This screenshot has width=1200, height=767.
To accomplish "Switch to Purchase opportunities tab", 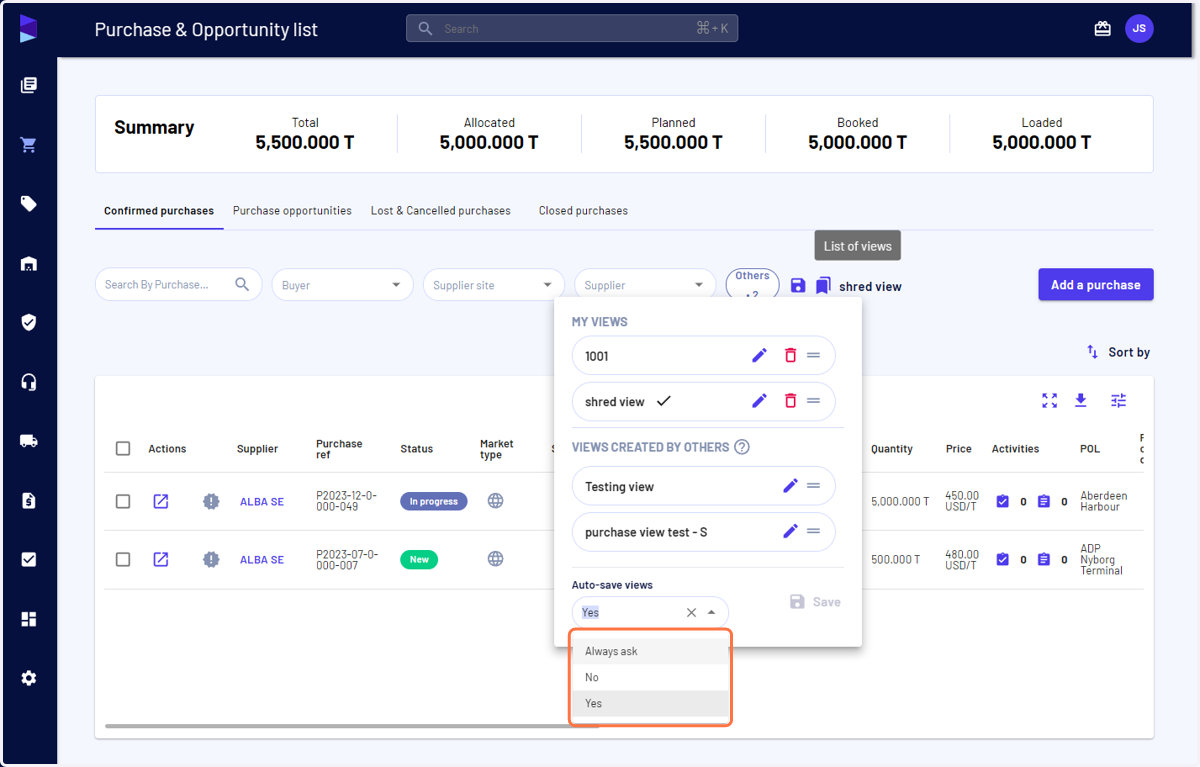I will (292, 211).
